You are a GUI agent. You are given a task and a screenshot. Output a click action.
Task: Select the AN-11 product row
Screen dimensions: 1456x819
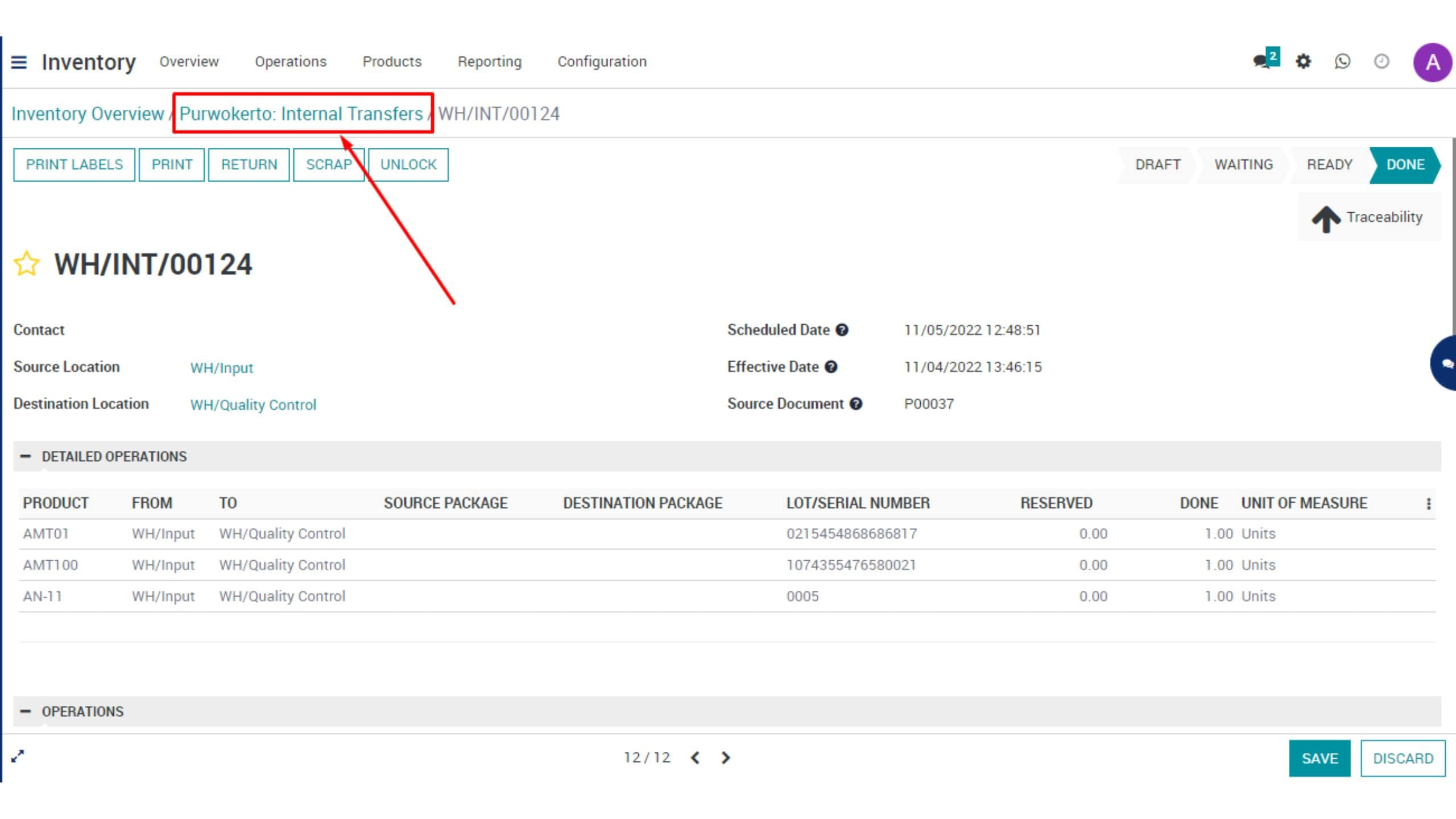point(727,597)
